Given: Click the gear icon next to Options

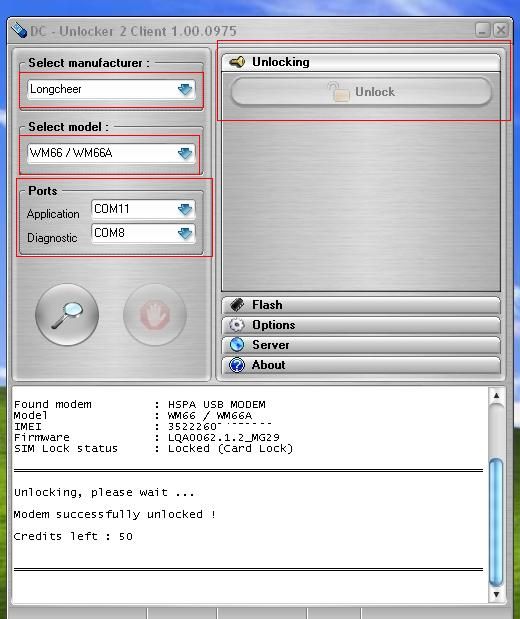Looking at the screenshot, I should 237,325.
